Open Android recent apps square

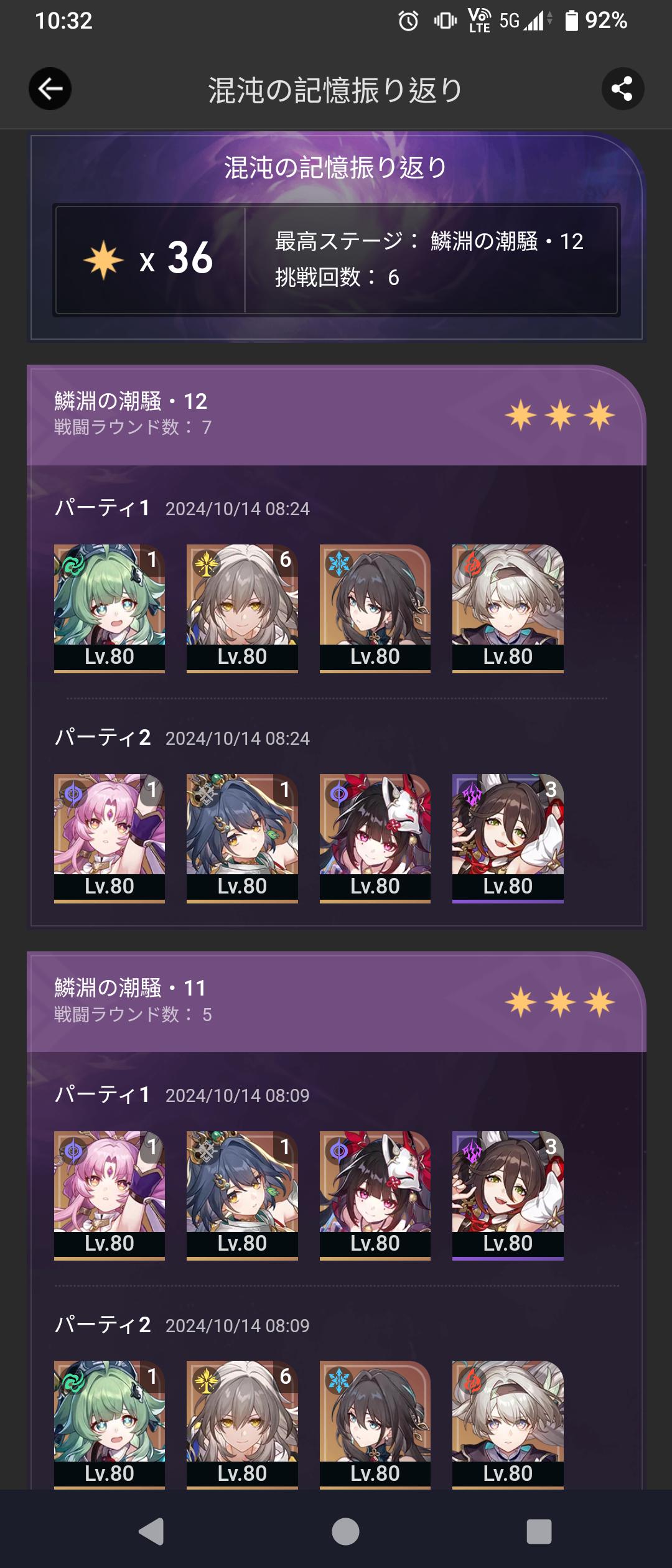(x=539, y=1531)
